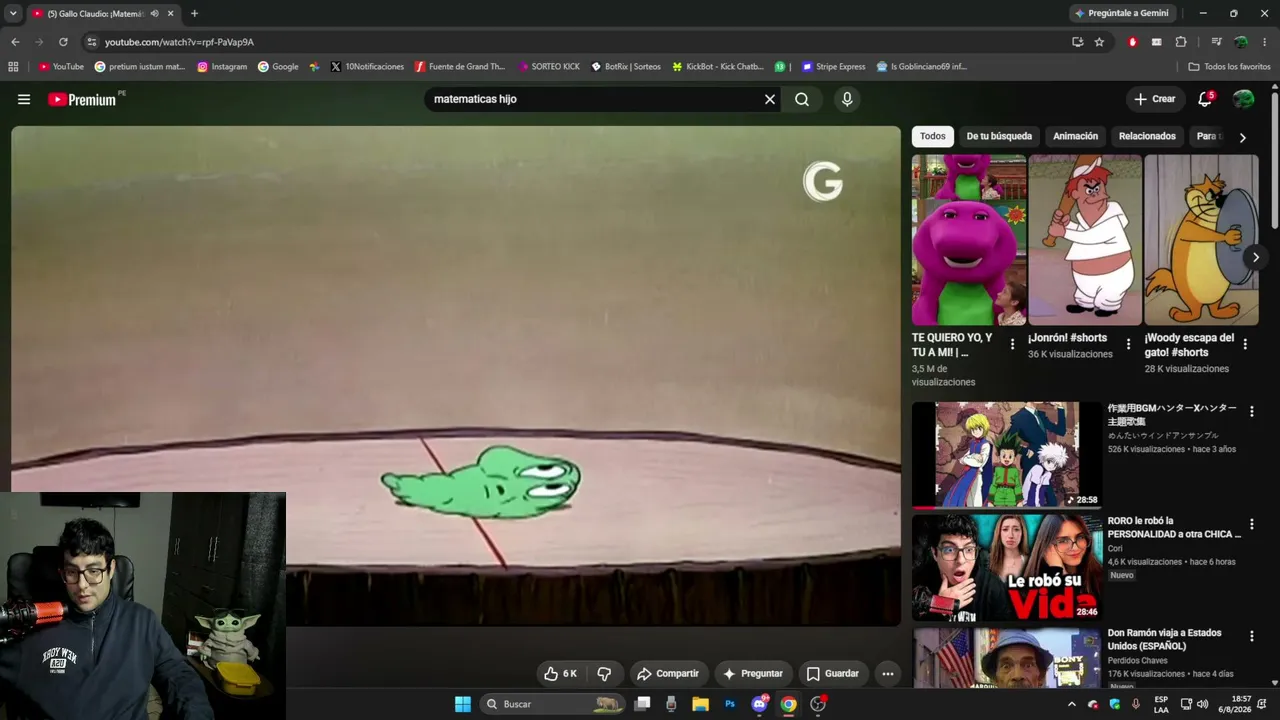
Task: Open the taskbar volume control
Action: (1202, 704)
